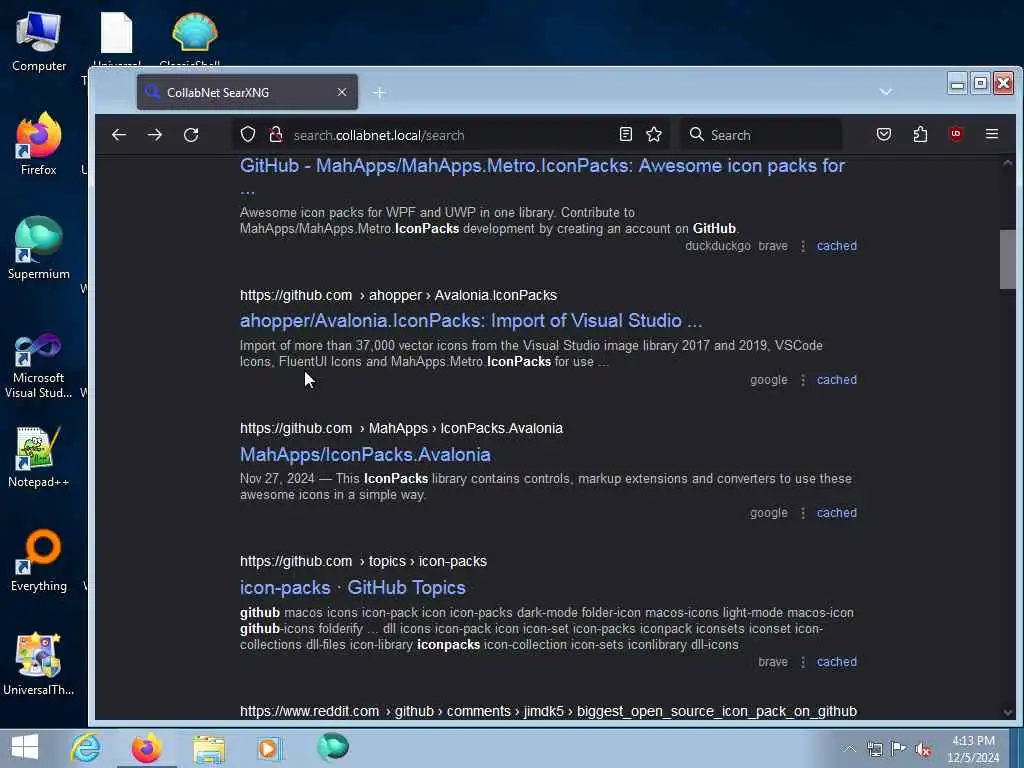
Task: Open cached link for ahopper/Avalonia.IconPacks result
Action: click(837, 380)
